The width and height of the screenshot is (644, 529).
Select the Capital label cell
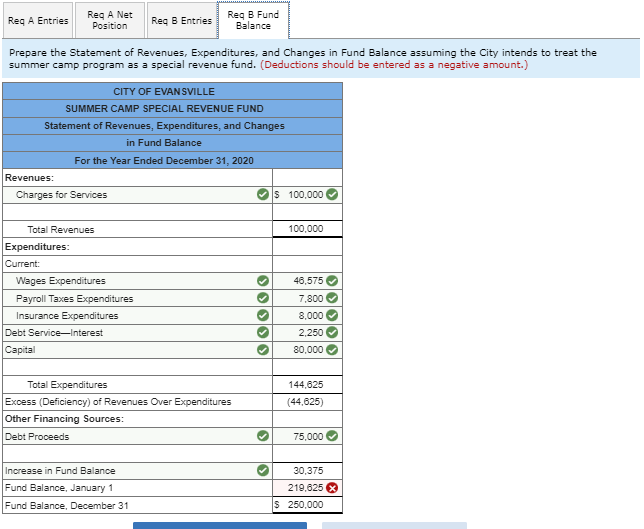138,350
